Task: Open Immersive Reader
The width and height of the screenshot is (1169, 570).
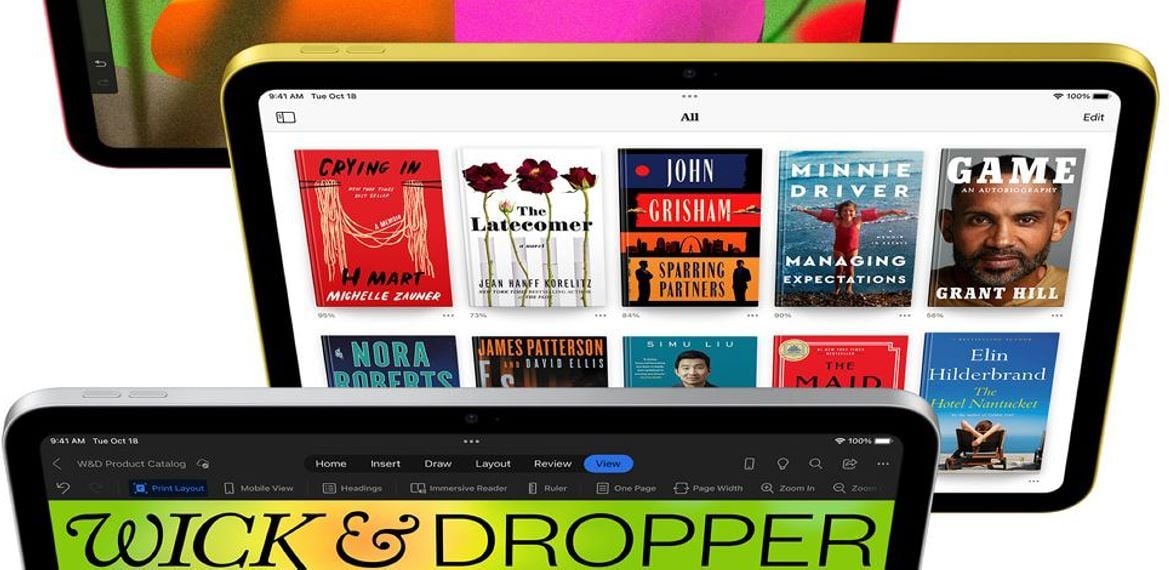Action: [x=459, y=488]
